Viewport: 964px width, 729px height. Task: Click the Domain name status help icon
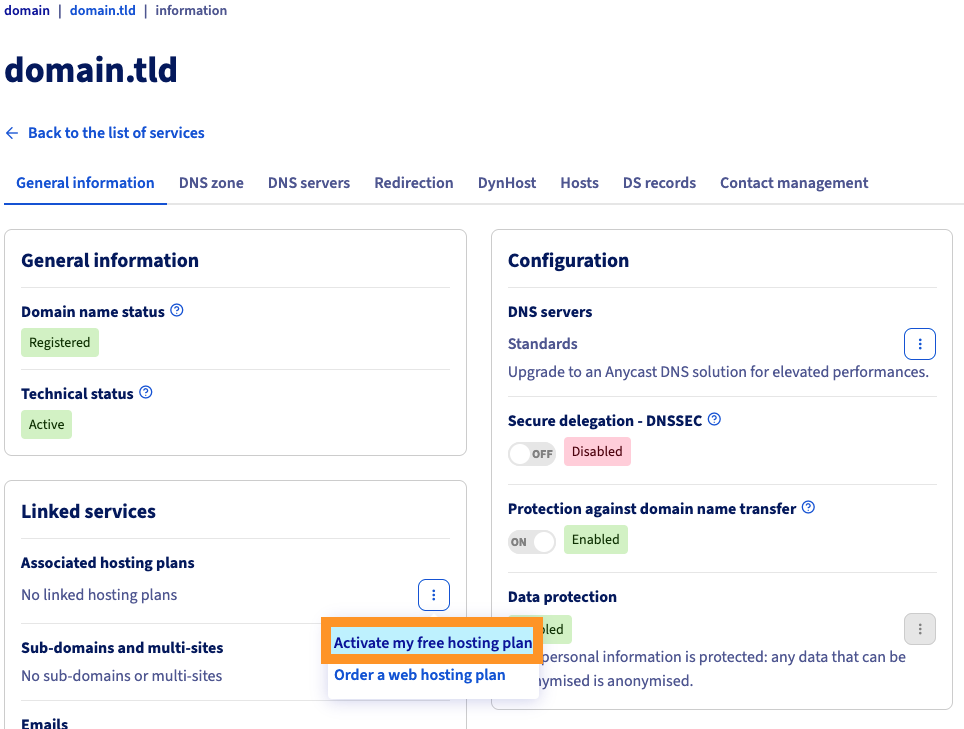pos(177,311)
